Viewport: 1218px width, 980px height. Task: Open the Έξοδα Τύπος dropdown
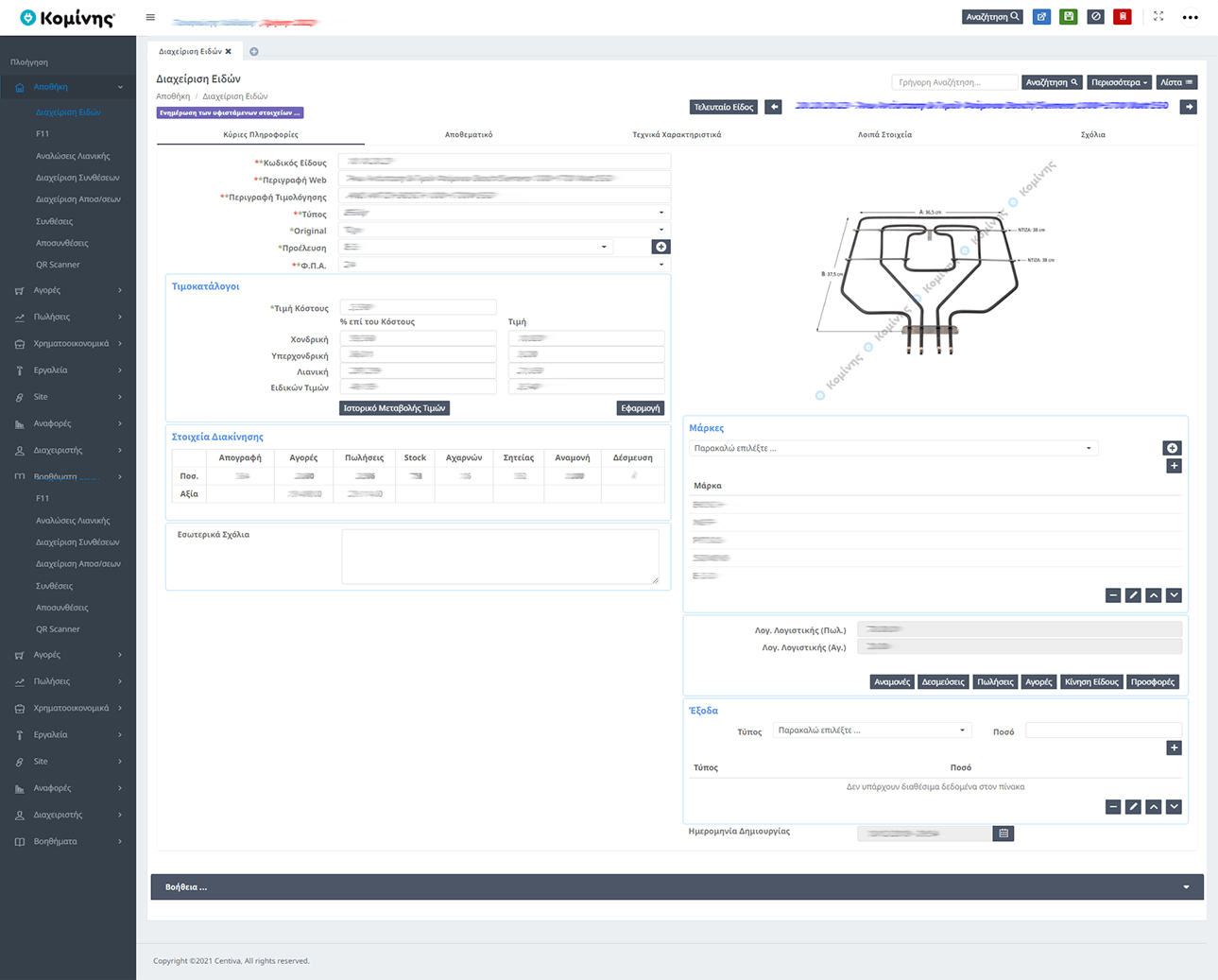coord(872,731)
